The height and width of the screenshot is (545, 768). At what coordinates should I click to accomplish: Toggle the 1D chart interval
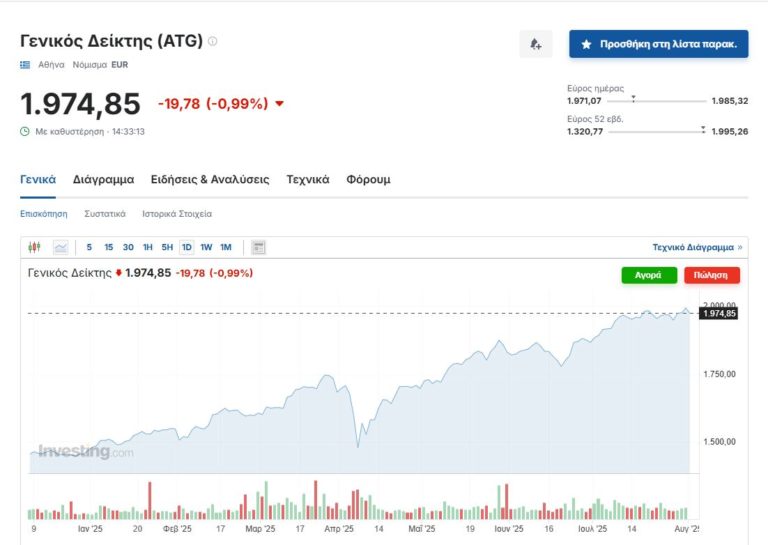(x=187, y=247)
